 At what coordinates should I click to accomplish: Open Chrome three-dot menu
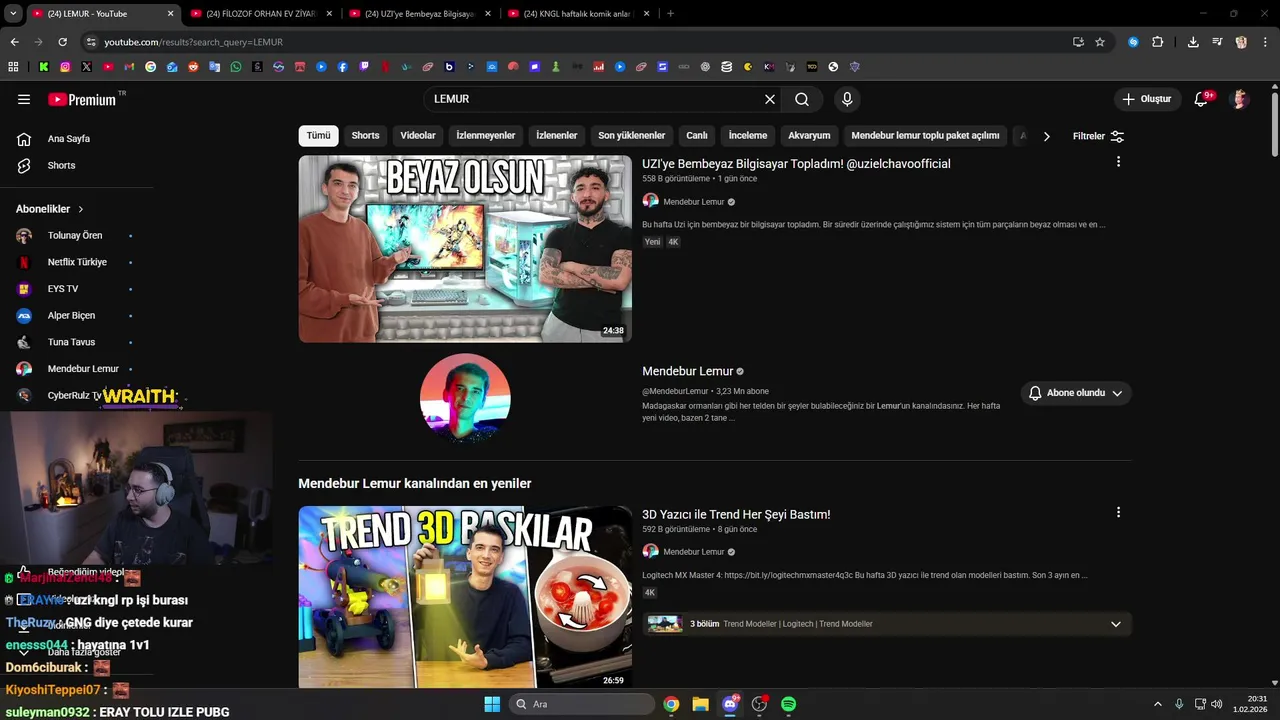click(x=1265, y=42)
